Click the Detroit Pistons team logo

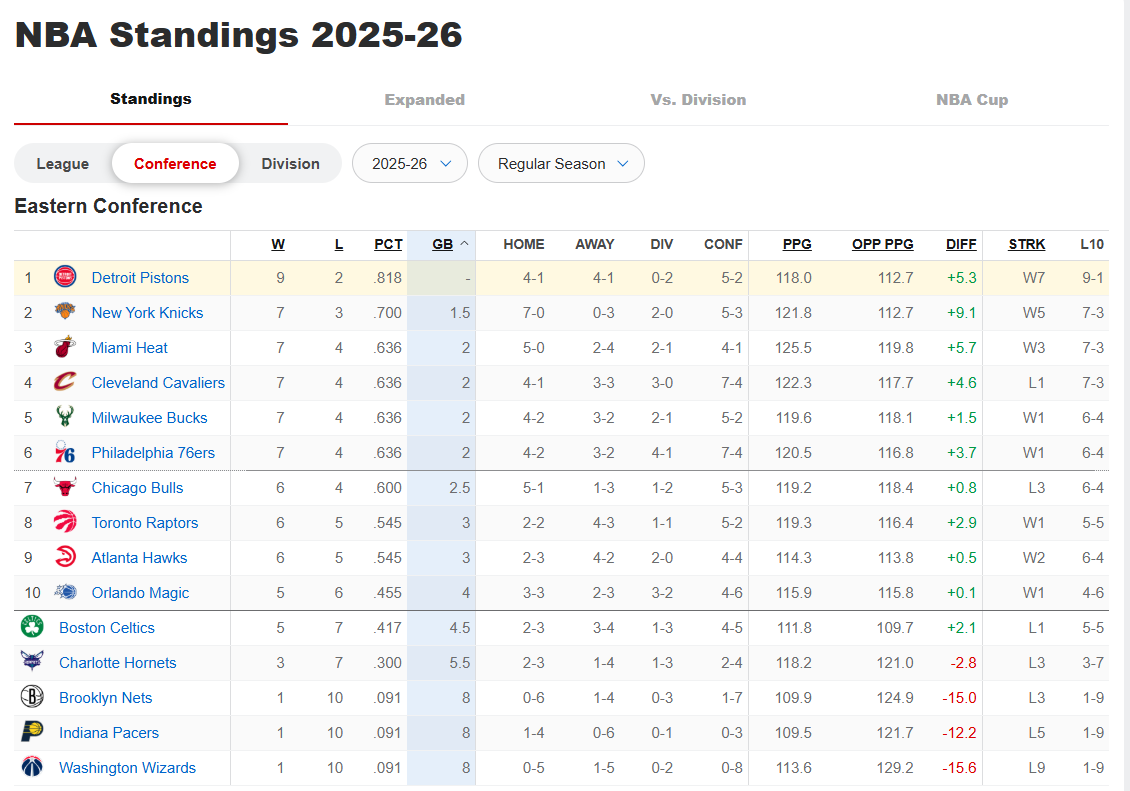click(65, 277)
